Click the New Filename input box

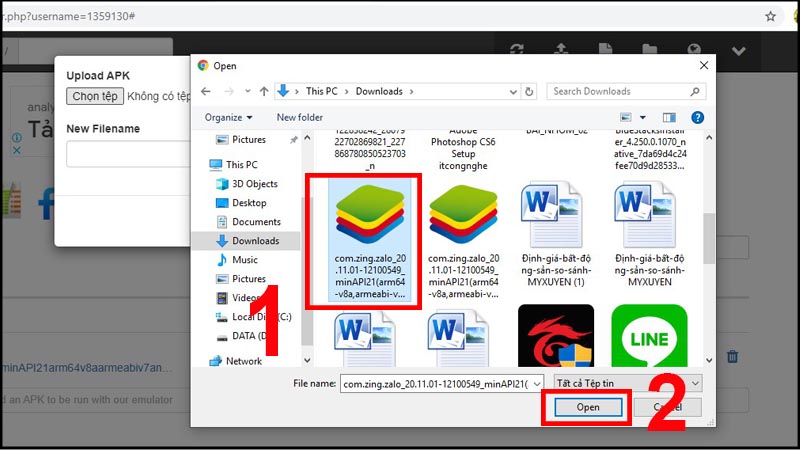point(129,154)
